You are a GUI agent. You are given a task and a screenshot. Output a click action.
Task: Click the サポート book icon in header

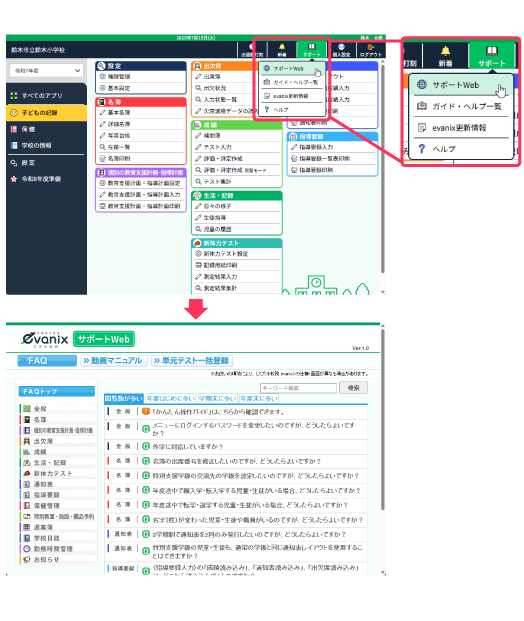311,50
